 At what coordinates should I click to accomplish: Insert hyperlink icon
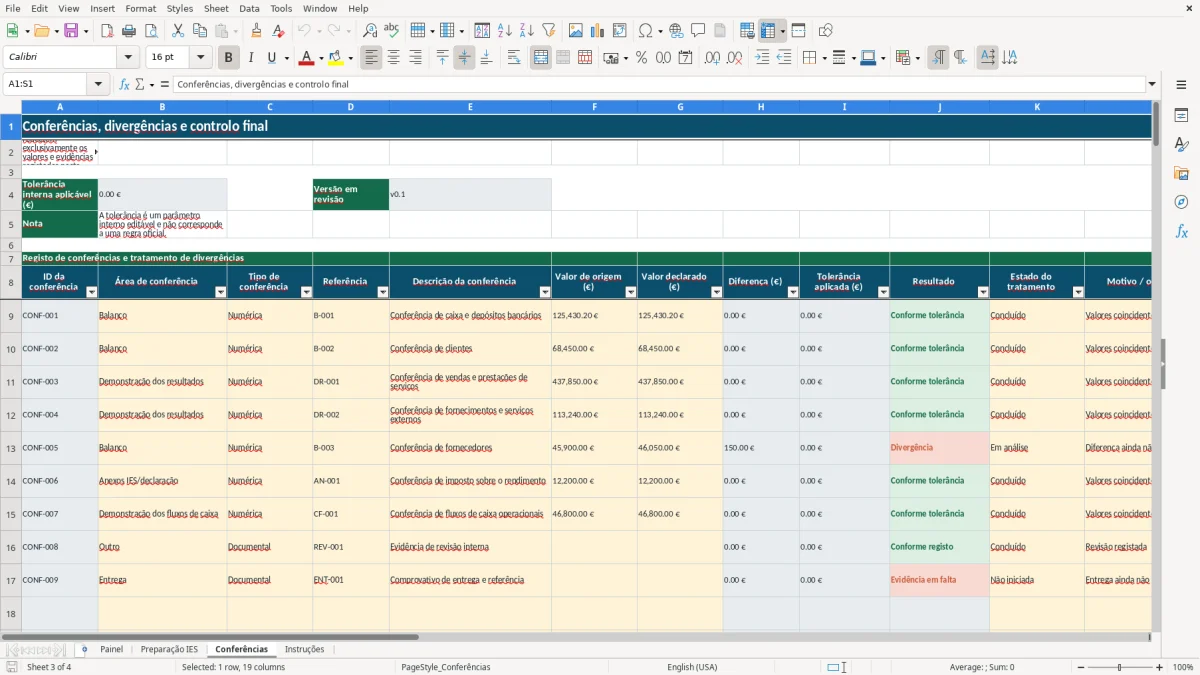[x=676, y=31]
